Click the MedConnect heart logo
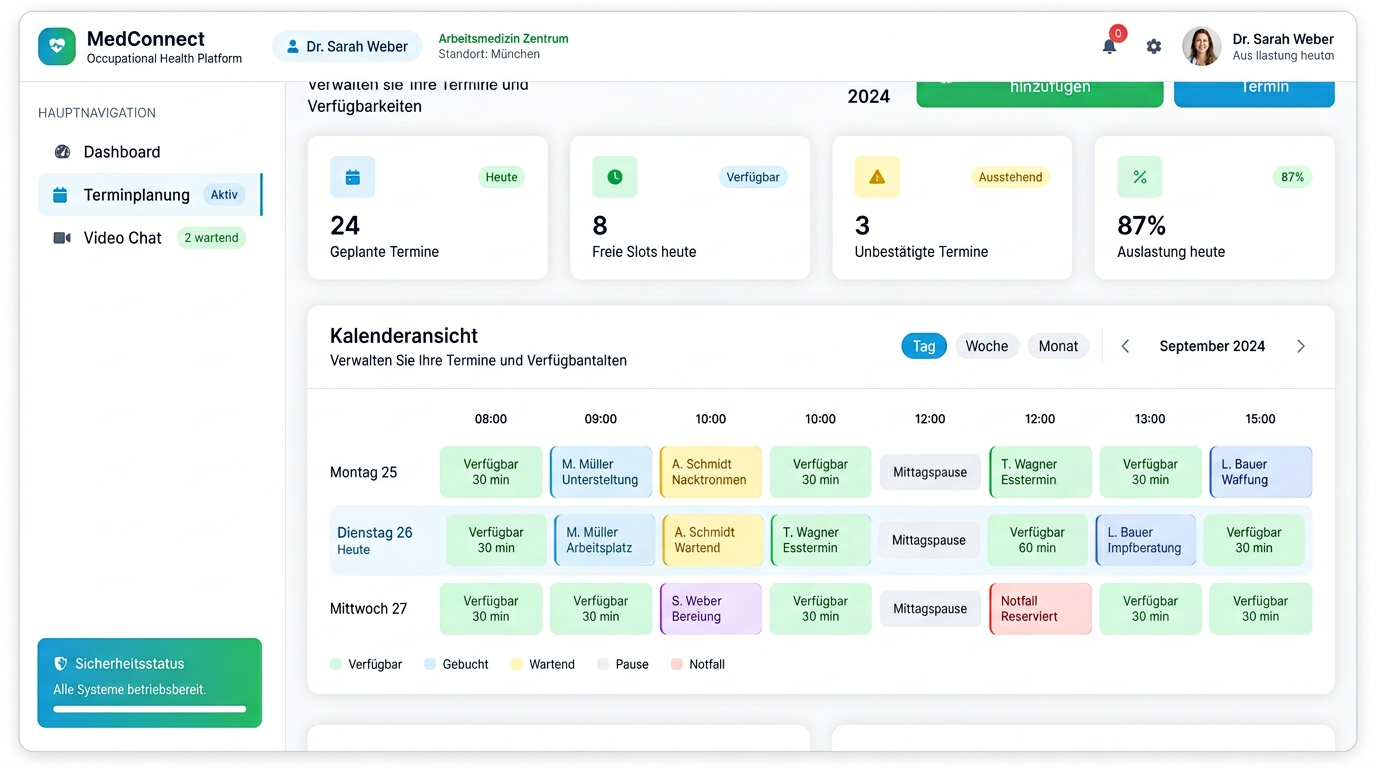Viewport: 1376px width, 768px height. click(x=57, y=46)
